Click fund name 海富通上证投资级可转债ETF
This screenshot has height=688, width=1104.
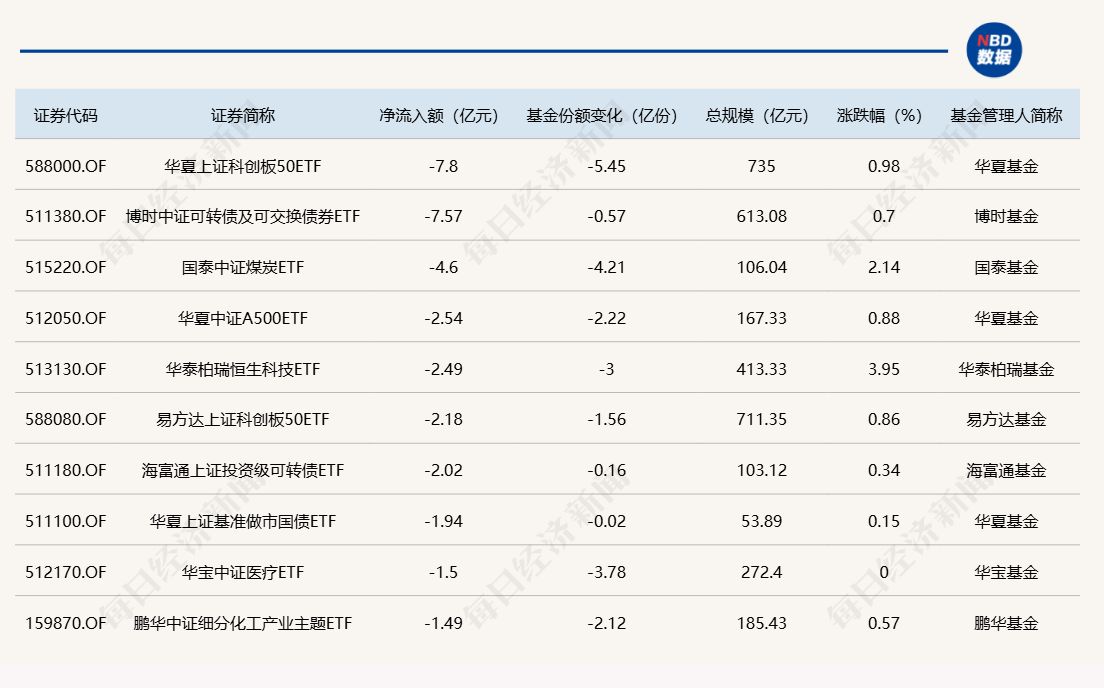(243, 470)
